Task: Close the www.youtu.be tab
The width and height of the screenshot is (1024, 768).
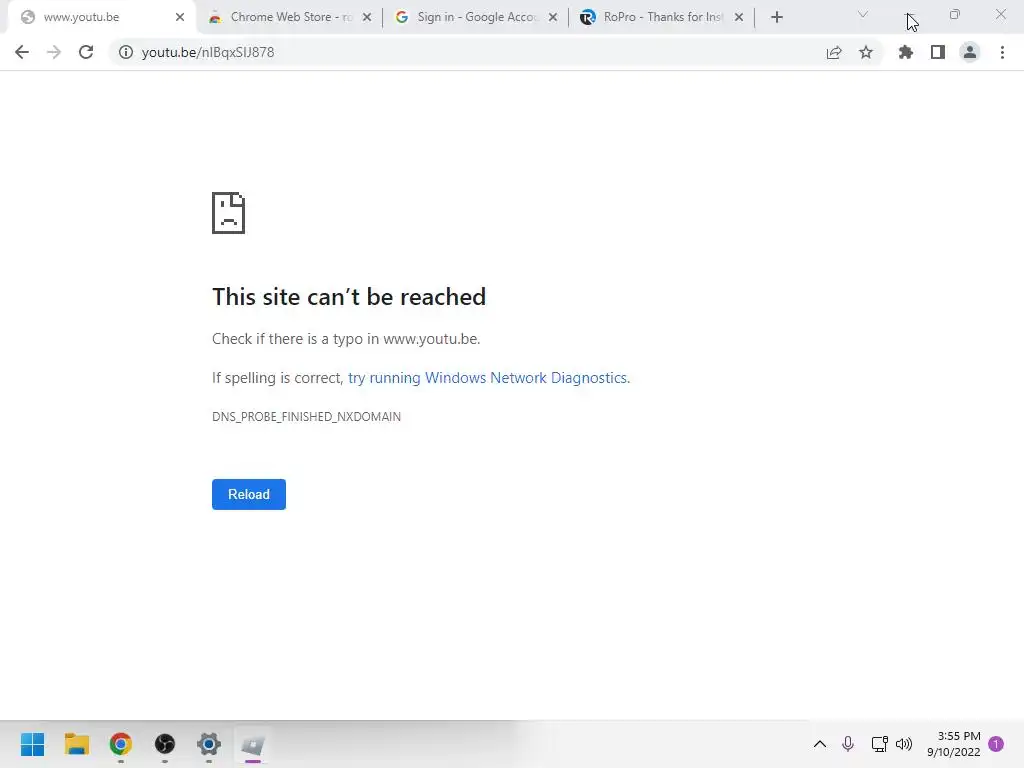Action: pos(180,18)
